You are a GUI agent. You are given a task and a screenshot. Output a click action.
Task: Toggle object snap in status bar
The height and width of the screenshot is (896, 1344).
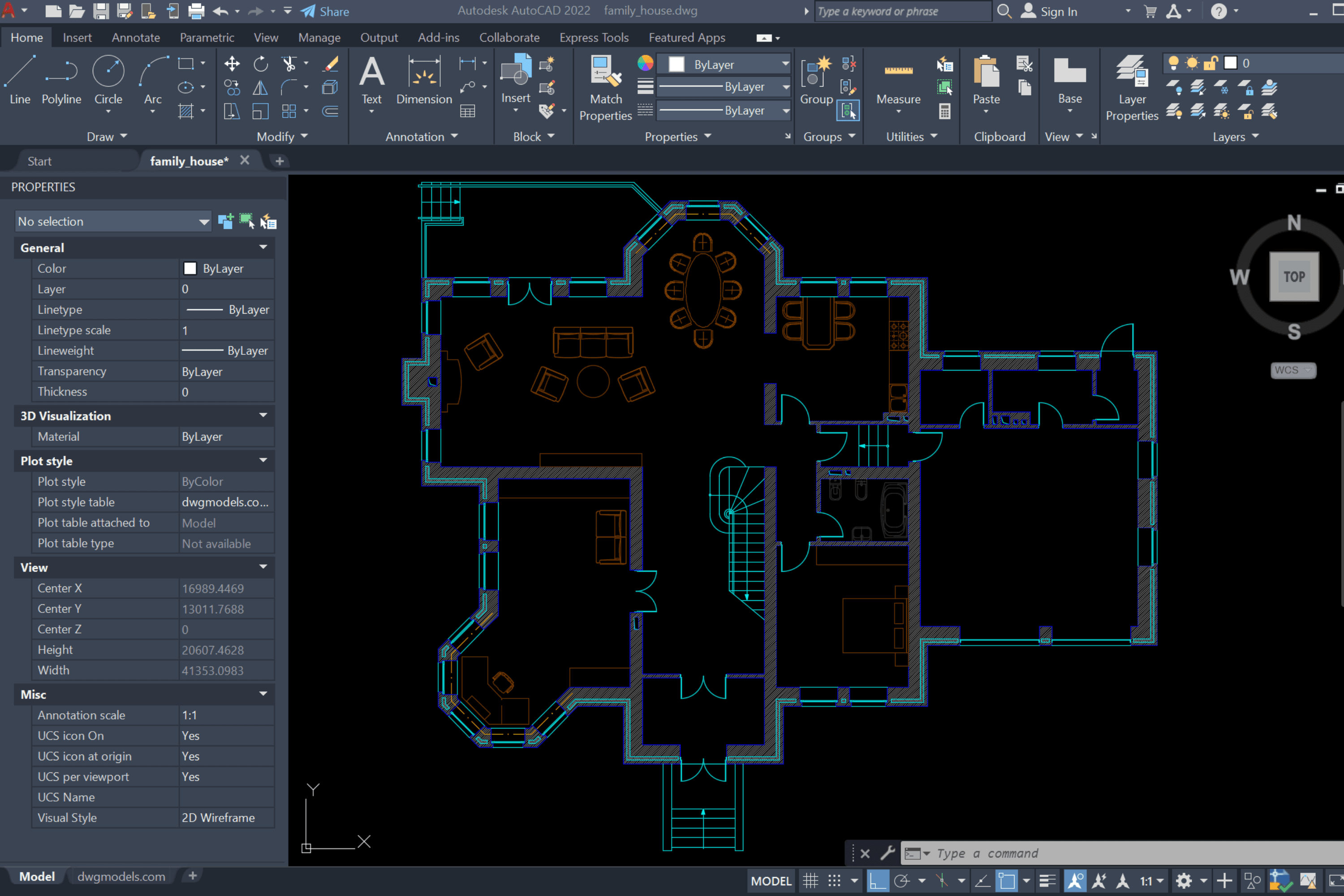point(1007,881)
